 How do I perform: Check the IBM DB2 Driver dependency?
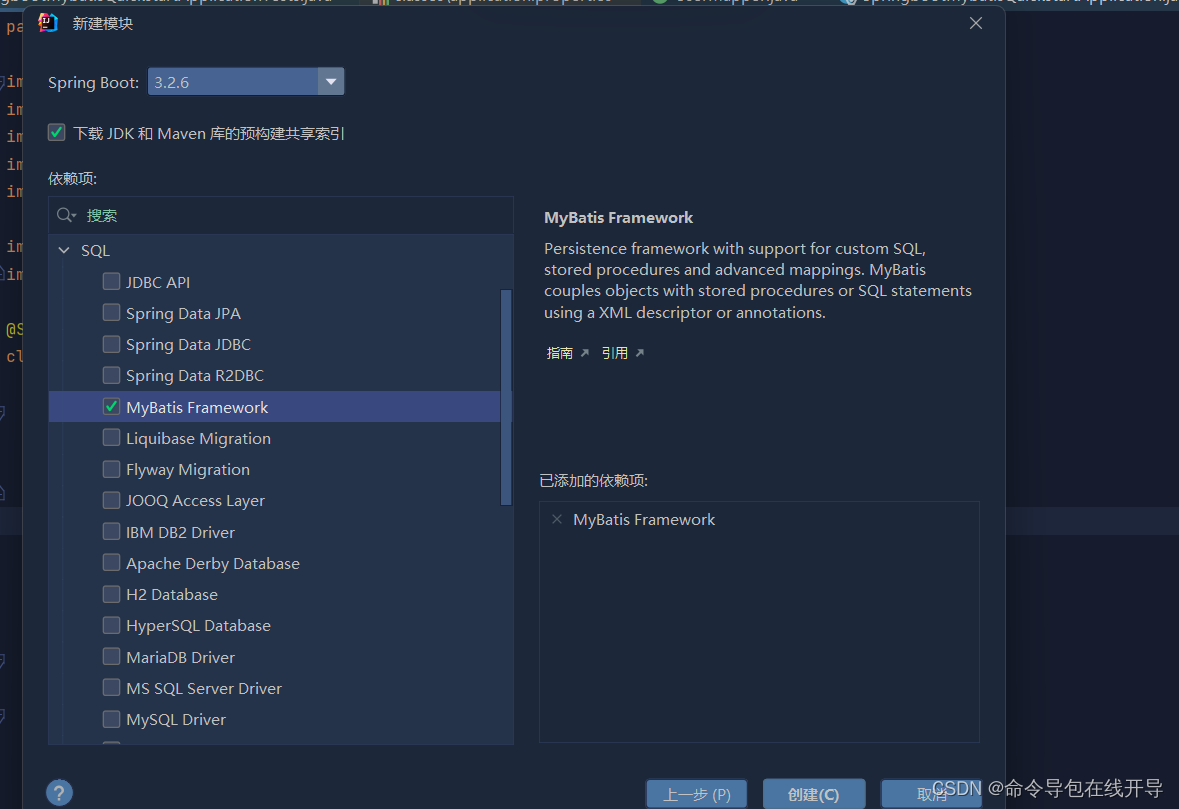pos(111,532)
